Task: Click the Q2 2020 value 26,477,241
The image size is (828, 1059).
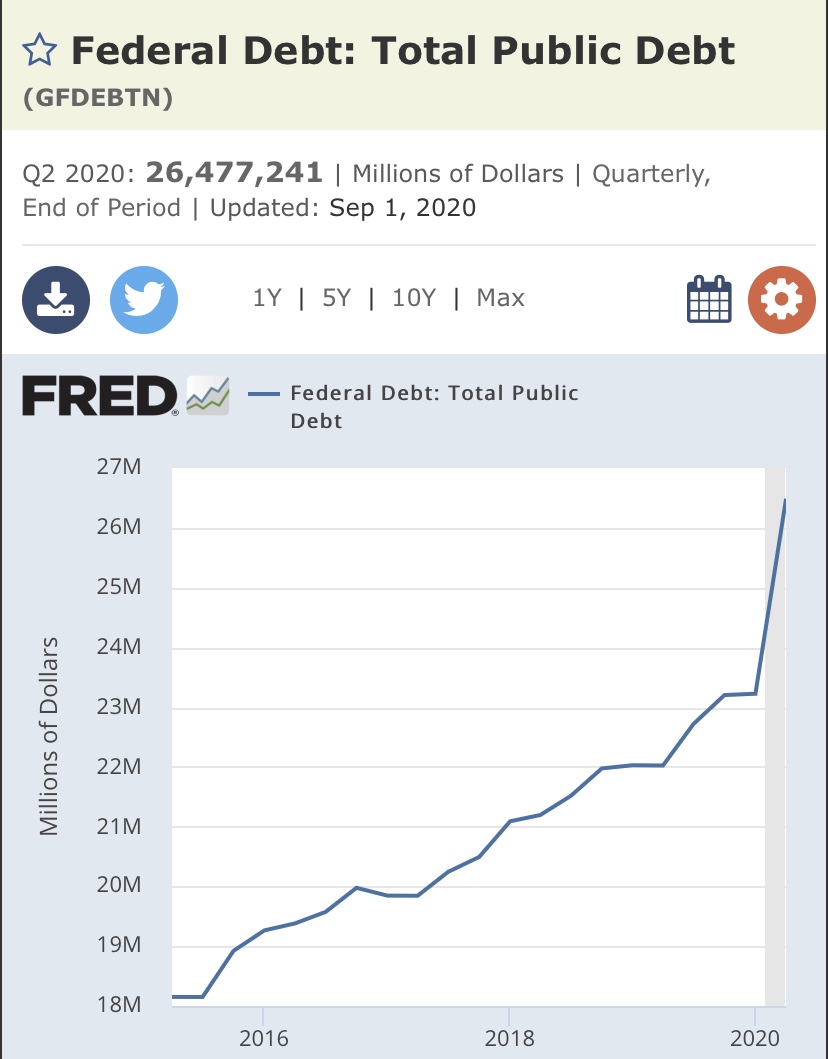Action: [234, 173]
